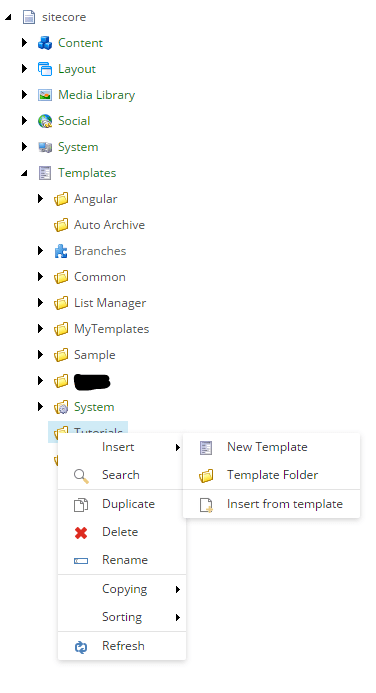Select the MyTemplates tree label

[111, 329]
